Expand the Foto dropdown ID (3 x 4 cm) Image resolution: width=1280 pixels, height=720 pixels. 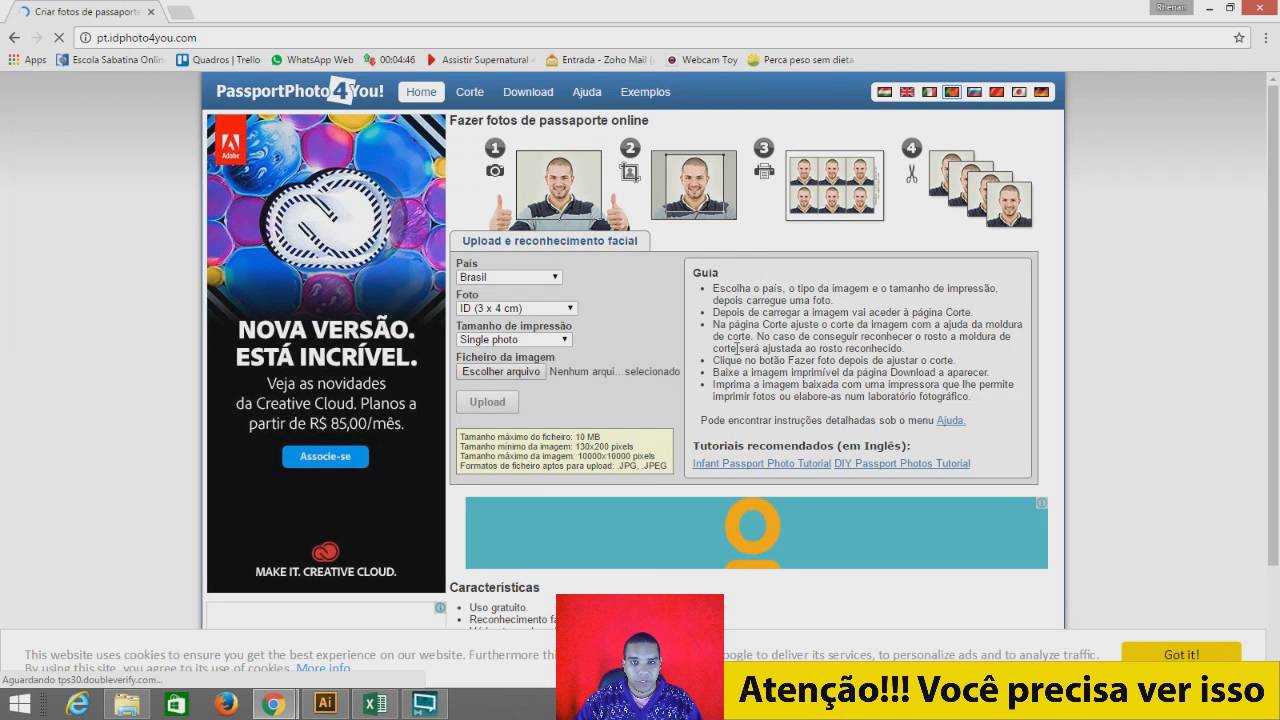pos(516,308)
